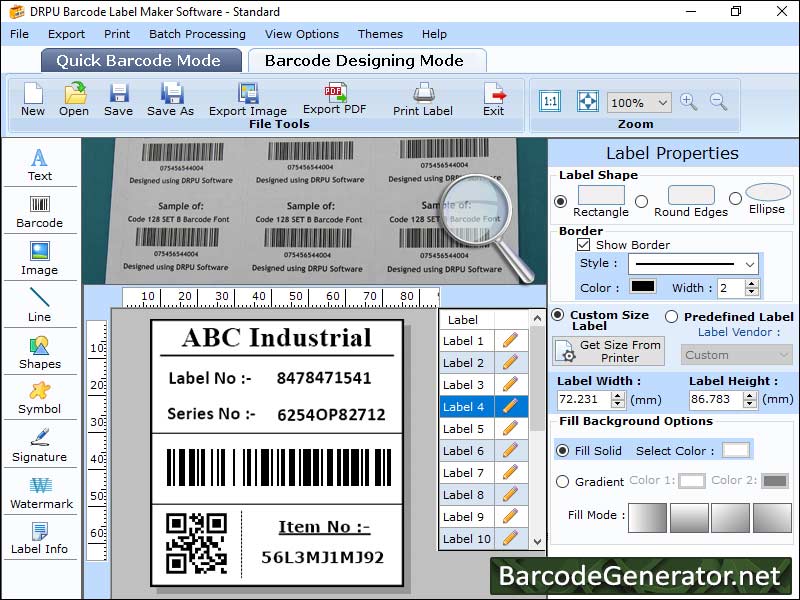Switch fill to Gradient option

pyautogui.click(x=563, y=481)
